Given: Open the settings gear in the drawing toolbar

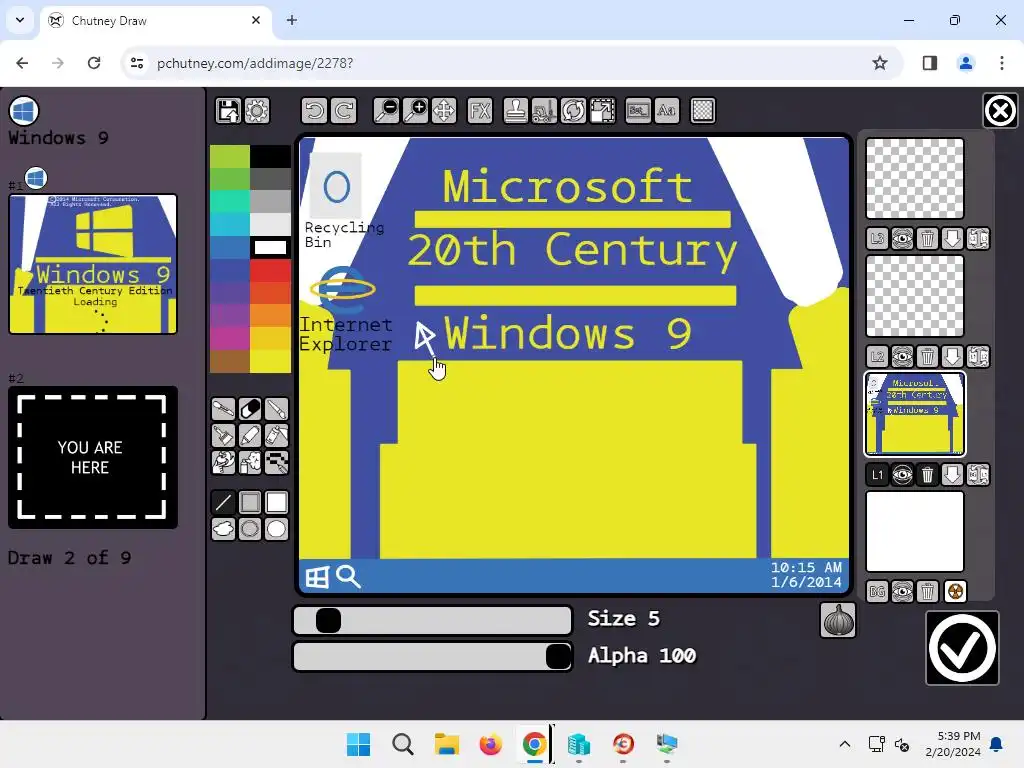Looking at the screenshot, I should coord(257,110).
